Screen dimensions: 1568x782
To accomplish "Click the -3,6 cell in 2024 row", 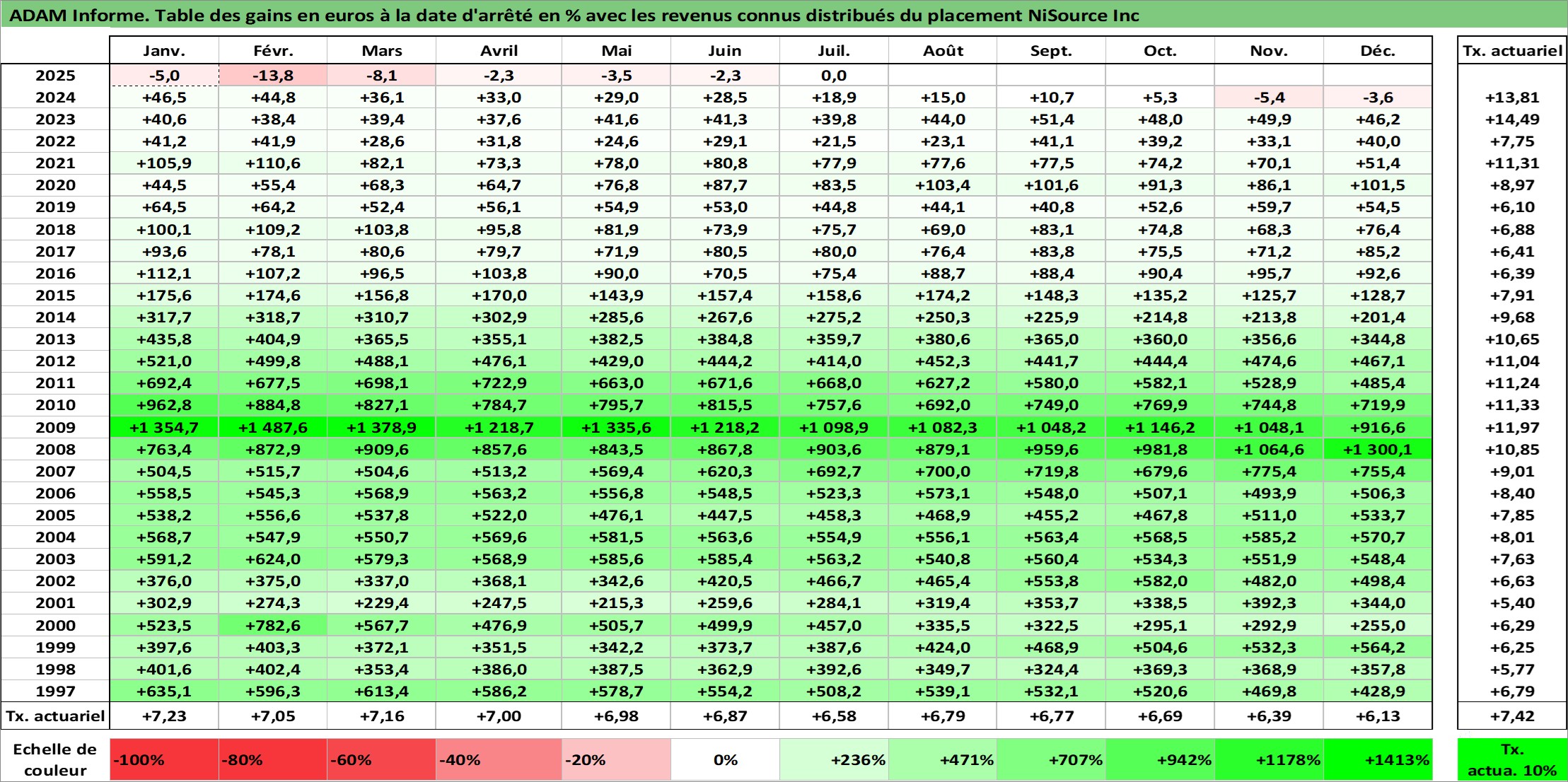I will click(1378, 98).
